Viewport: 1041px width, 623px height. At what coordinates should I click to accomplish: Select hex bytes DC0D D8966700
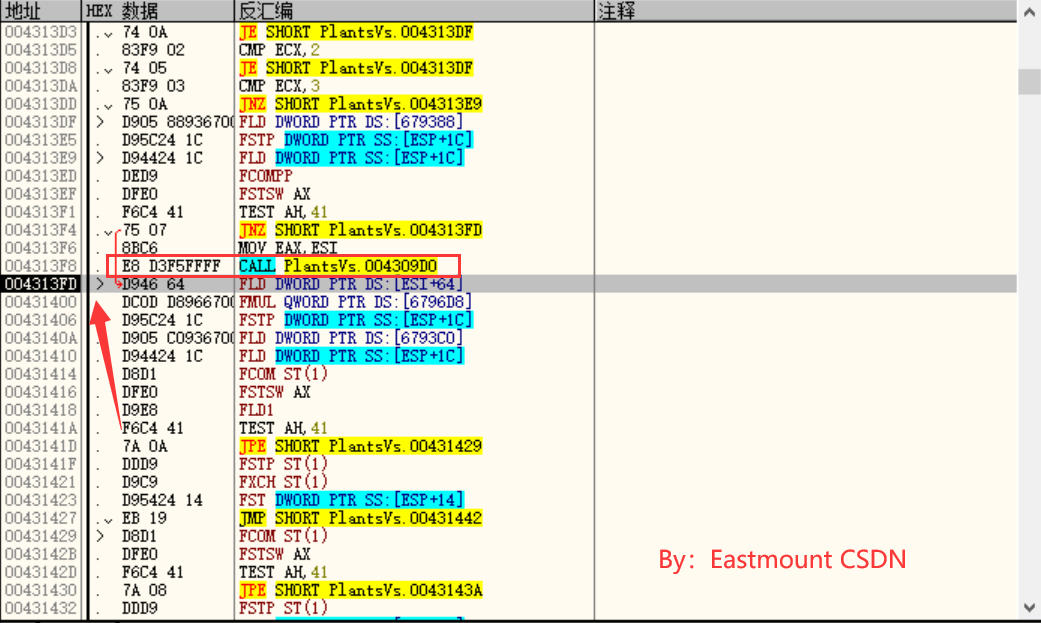pyautogui.click(x=177, y=302)
